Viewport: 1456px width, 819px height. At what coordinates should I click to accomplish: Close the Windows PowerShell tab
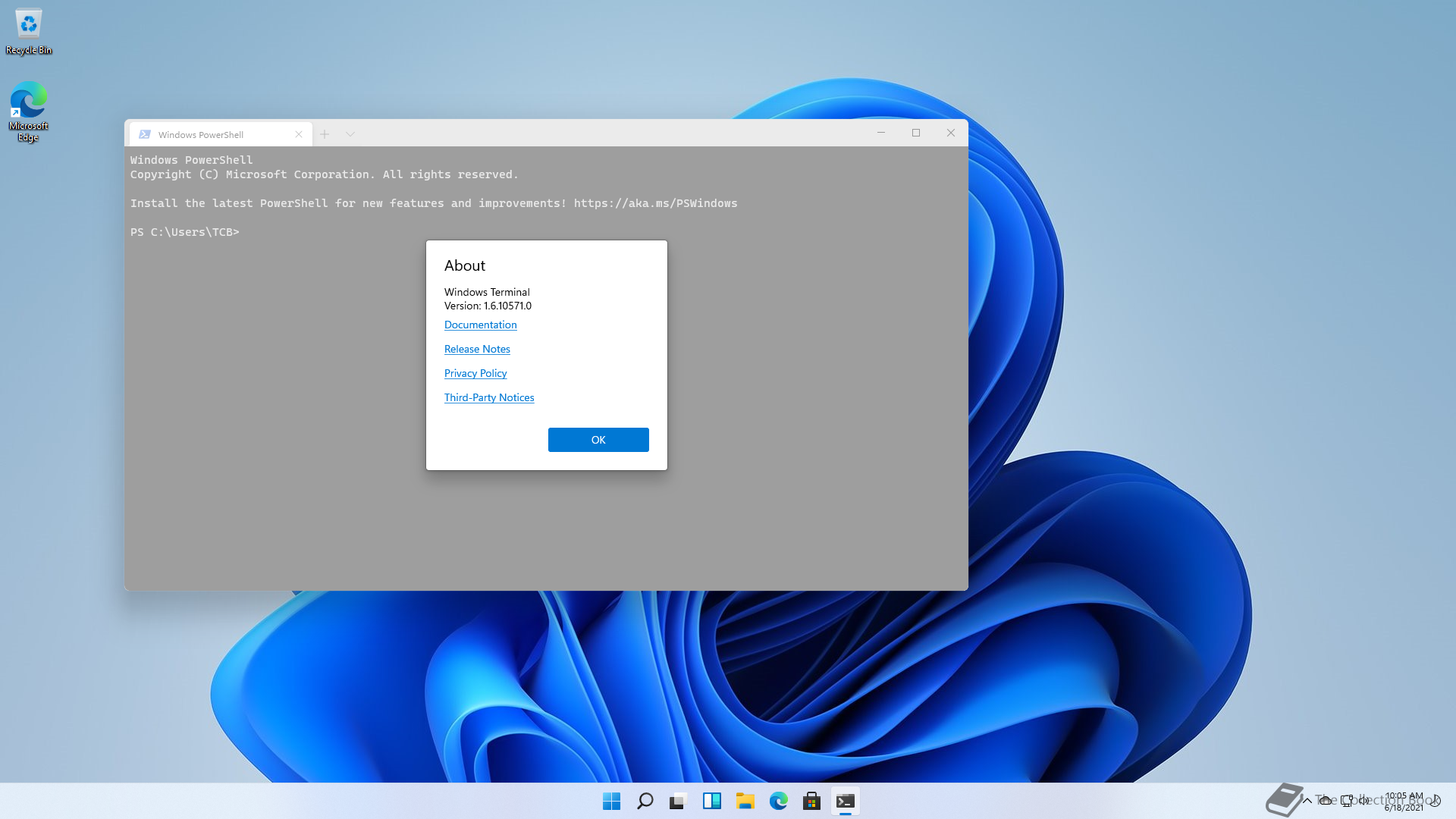tap(299, 134)
